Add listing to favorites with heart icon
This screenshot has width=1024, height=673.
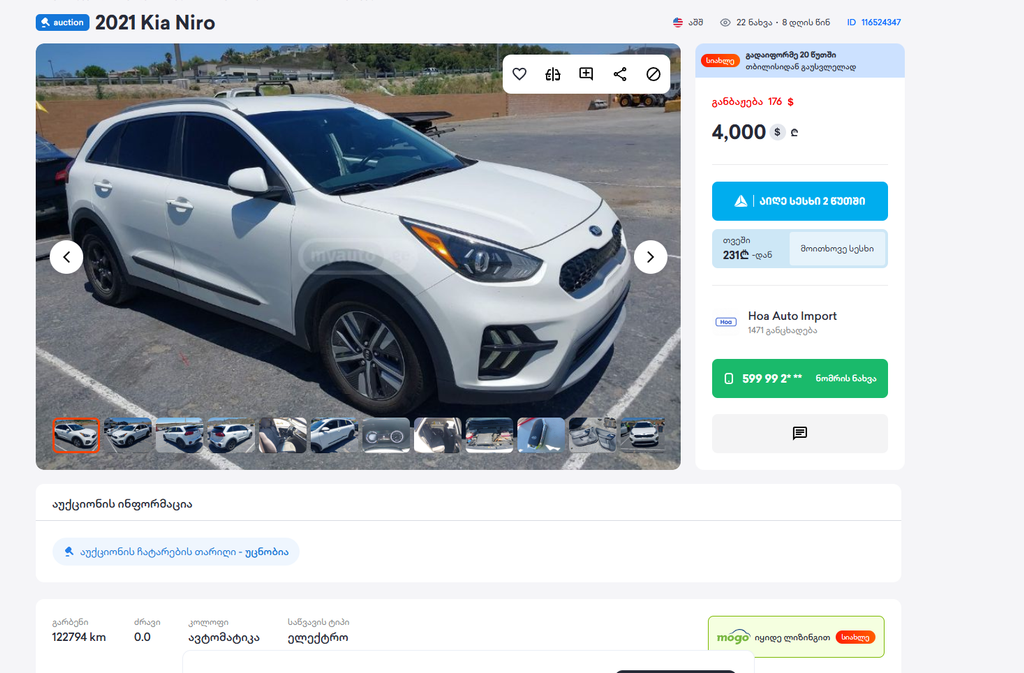coord(519,74)
